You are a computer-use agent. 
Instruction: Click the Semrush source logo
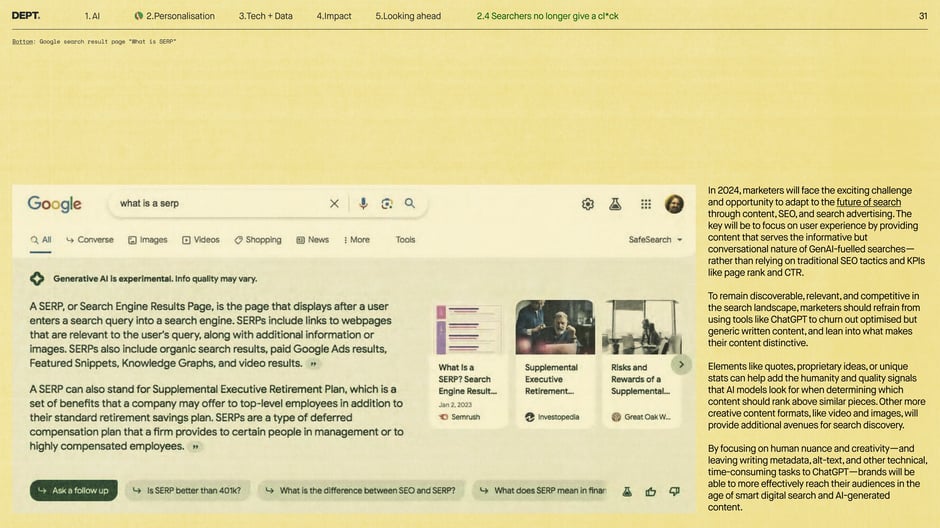click(444, 417)
